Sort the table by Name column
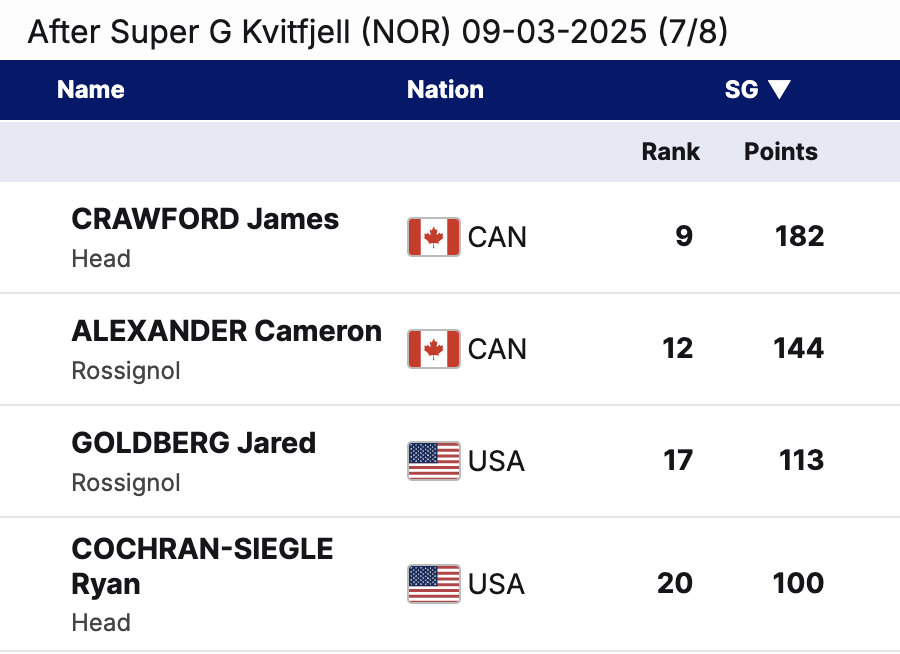The width and height of the screenshot is (900, 654). pyautogui.click(x=91, y=90)
